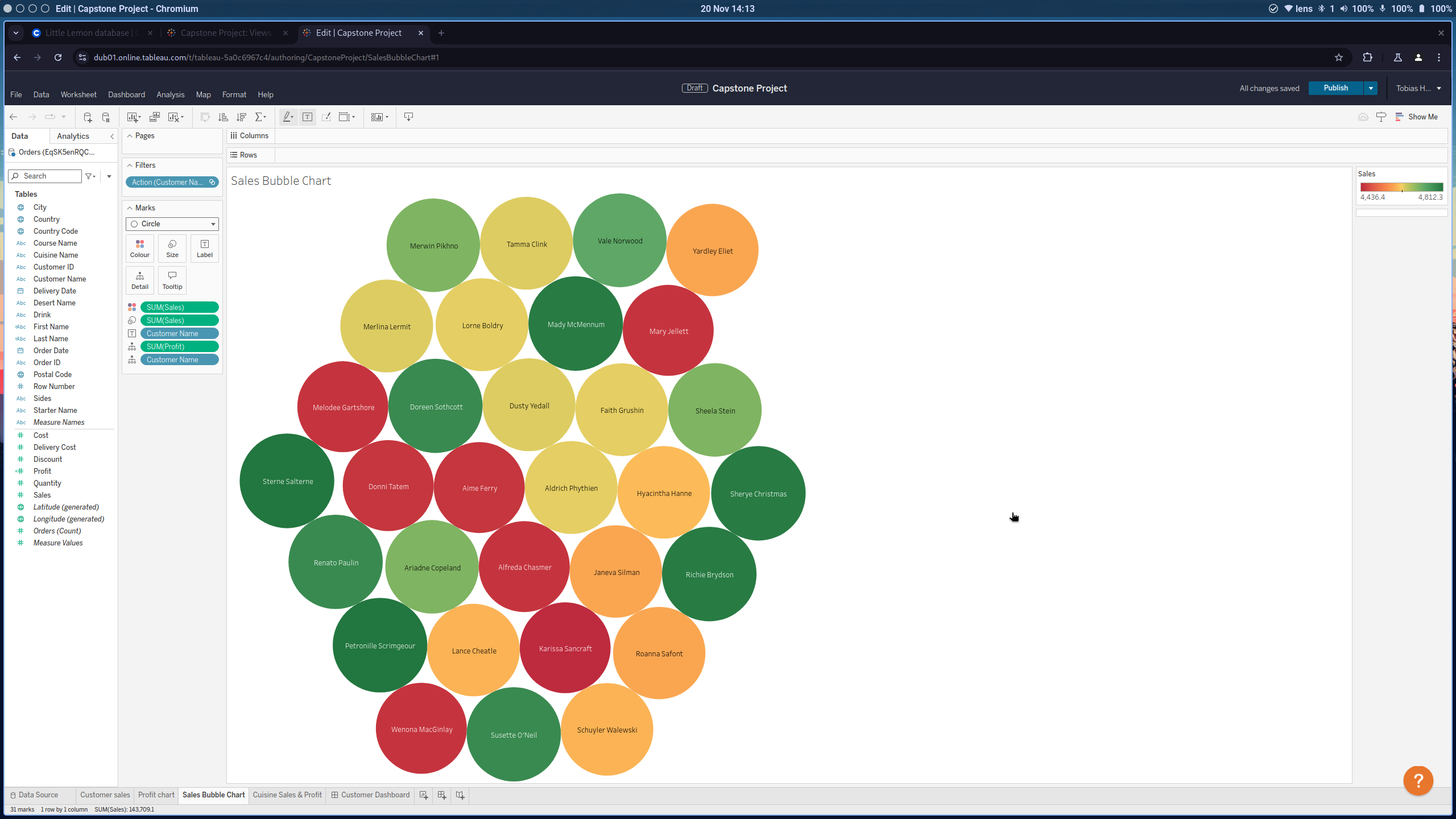Toggle Show Mark Labels toolbar button
This screenshot has height=819, width=1456.
[x=307, y=117]
